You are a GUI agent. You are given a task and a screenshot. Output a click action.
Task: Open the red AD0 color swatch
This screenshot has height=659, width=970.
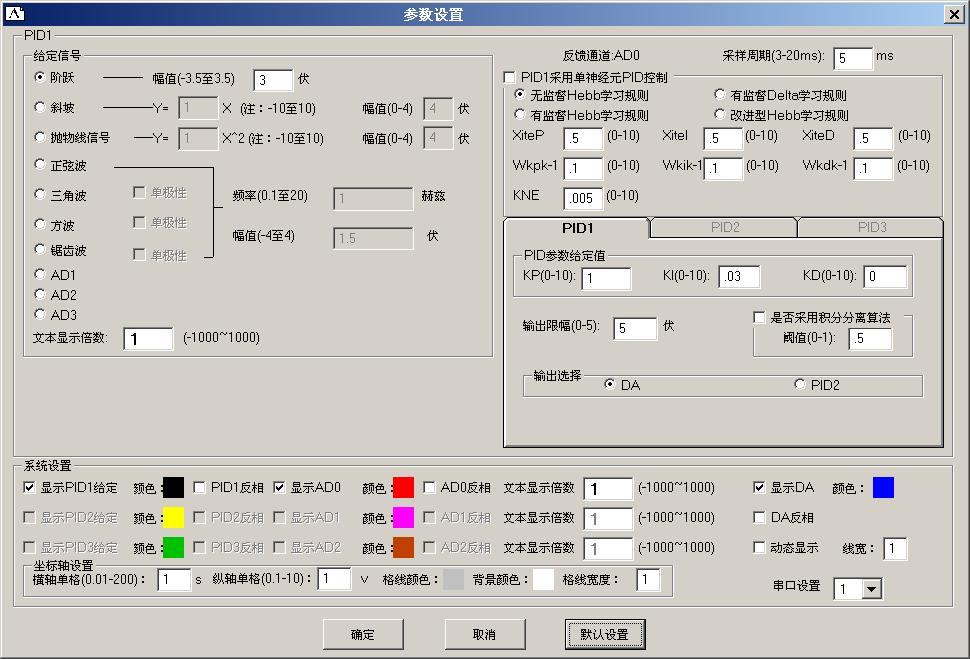tap(403, 488)
